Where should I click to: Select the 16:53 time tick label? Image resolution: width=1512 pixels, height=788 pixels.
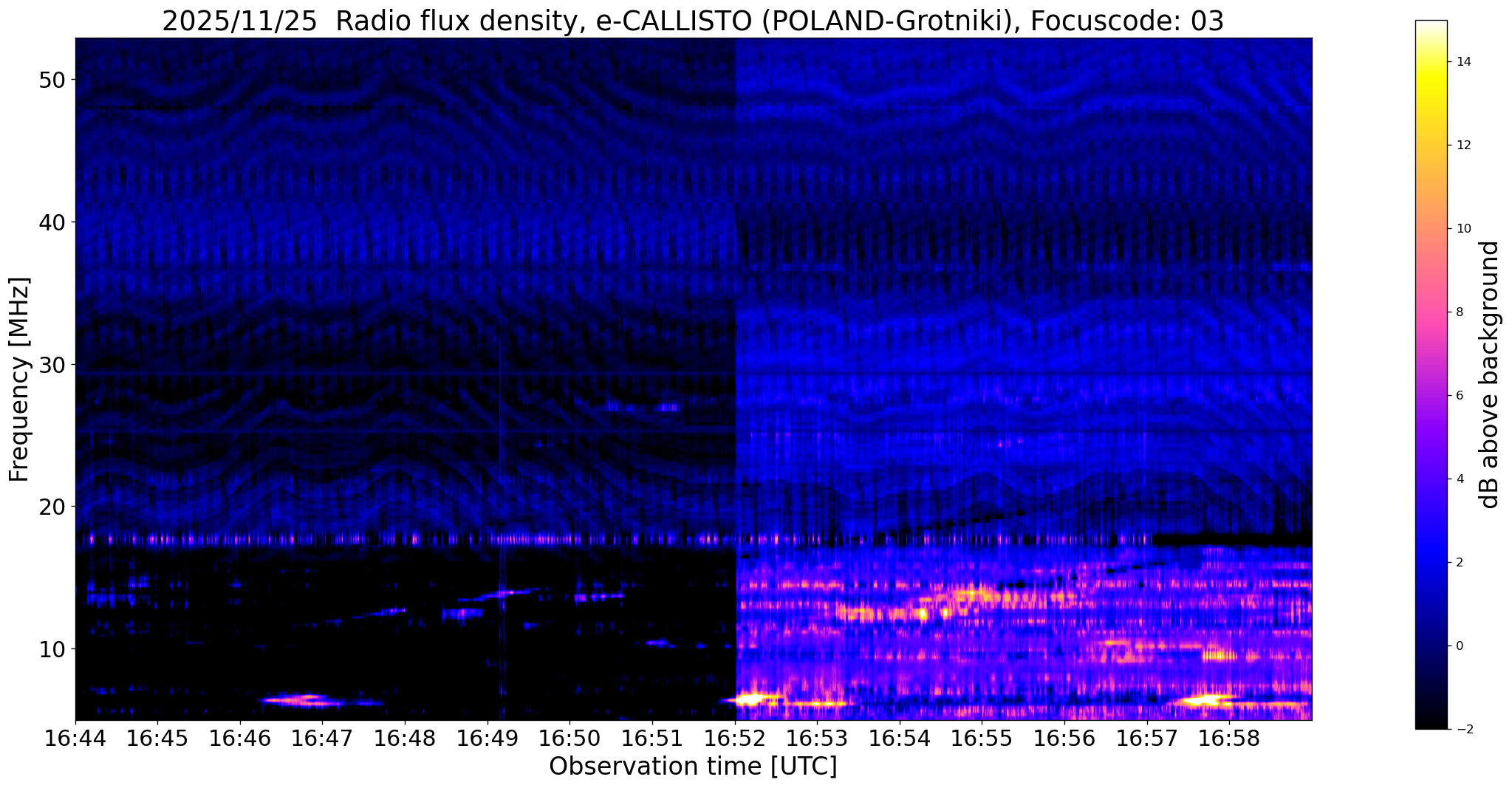pos(817,738)
